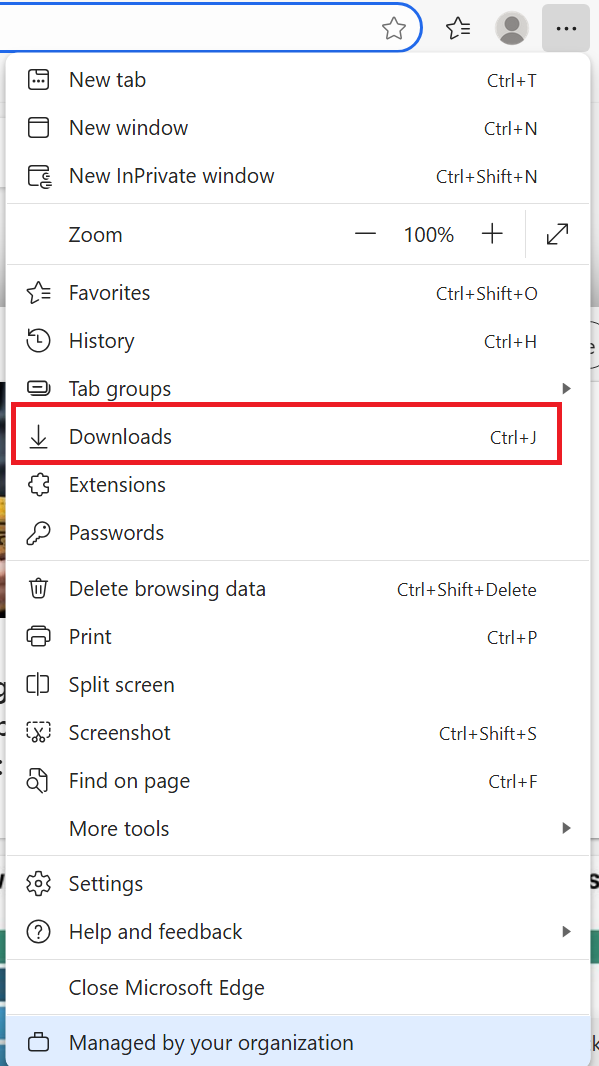Viewport: 599px width, 1066px height.
Task: Choose Split screen from the menu
Action: pyautogui.click(x=298, y=685)
